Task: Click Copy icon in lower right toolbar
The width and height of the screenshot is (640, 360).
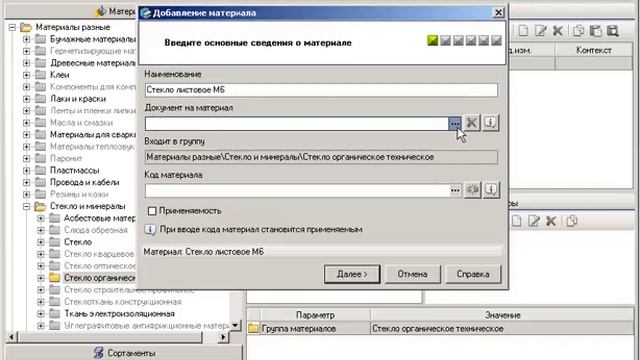Action: click(571, 221)
